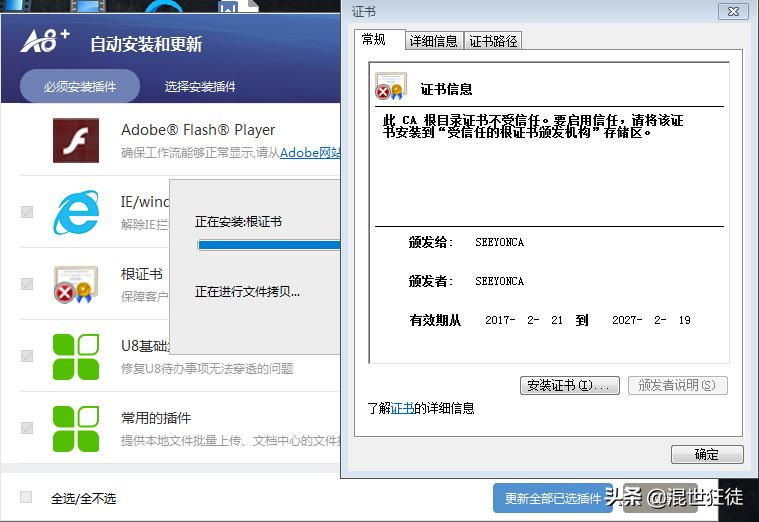Click the 自动安装和更新 title
759x522 pixels.
coord(146,44)
